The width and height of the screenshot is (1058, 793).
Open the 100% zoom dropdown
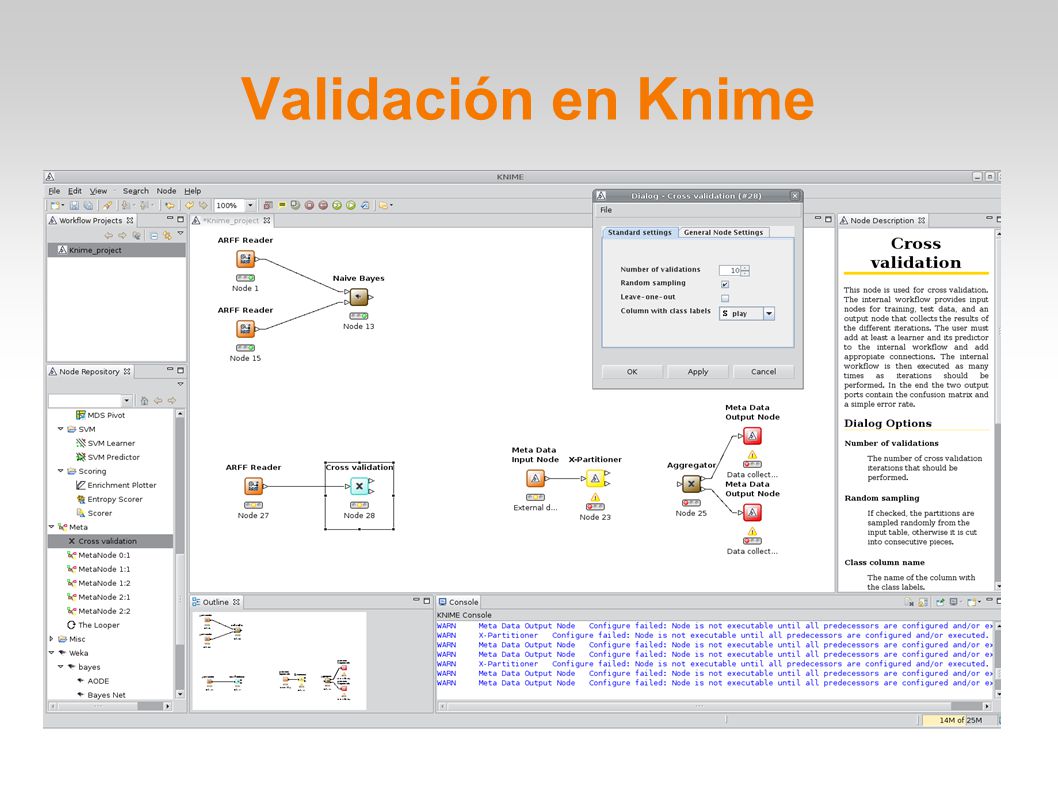coord(250,205)
